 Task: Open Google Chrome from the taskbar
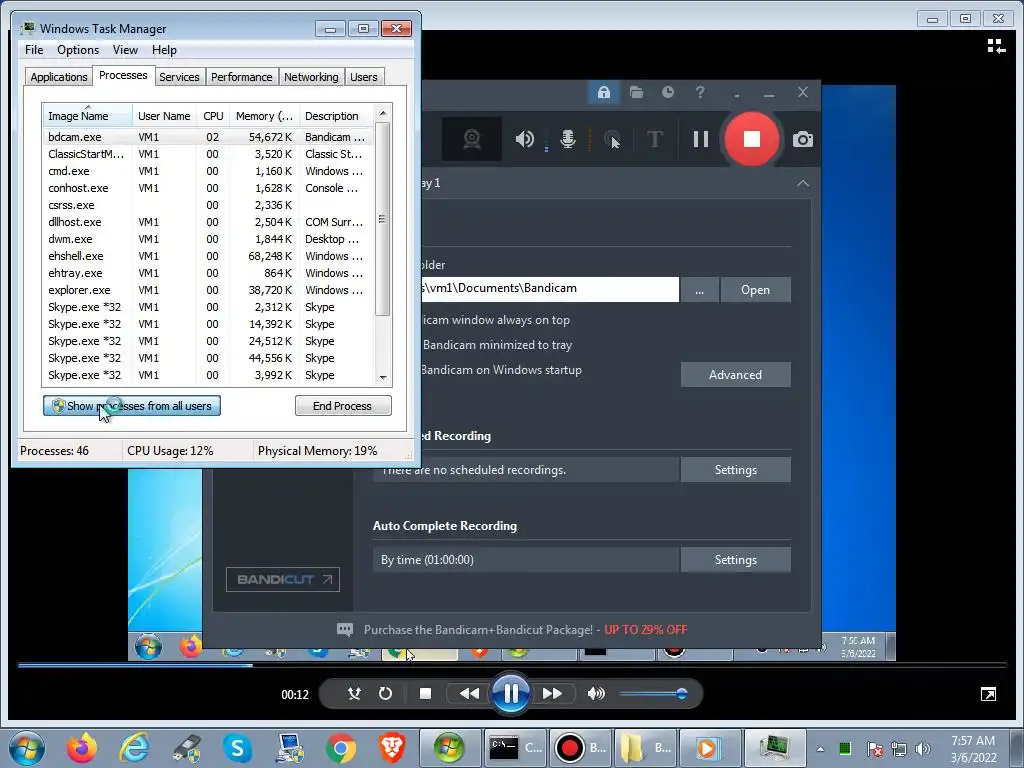coord(340,748)
